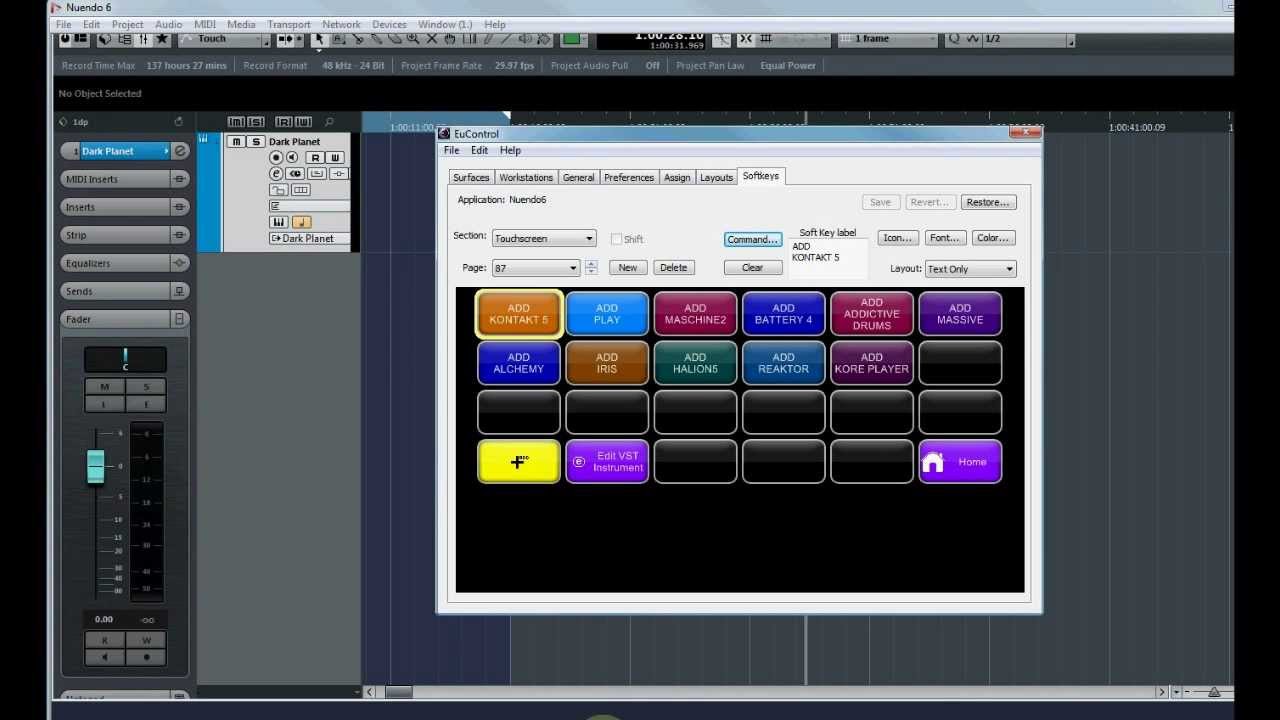1280x720 pixels.
Task: Click the green color selector box in the toolbar
Action: 571,39
